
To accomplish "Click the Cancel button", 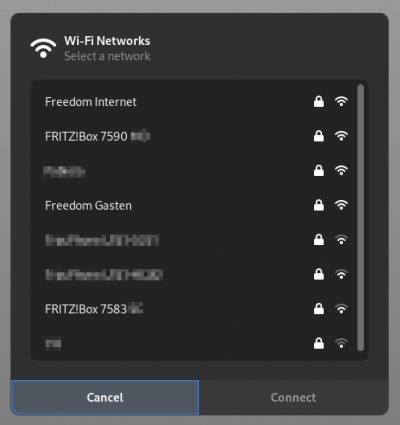I will pos(105,397).
